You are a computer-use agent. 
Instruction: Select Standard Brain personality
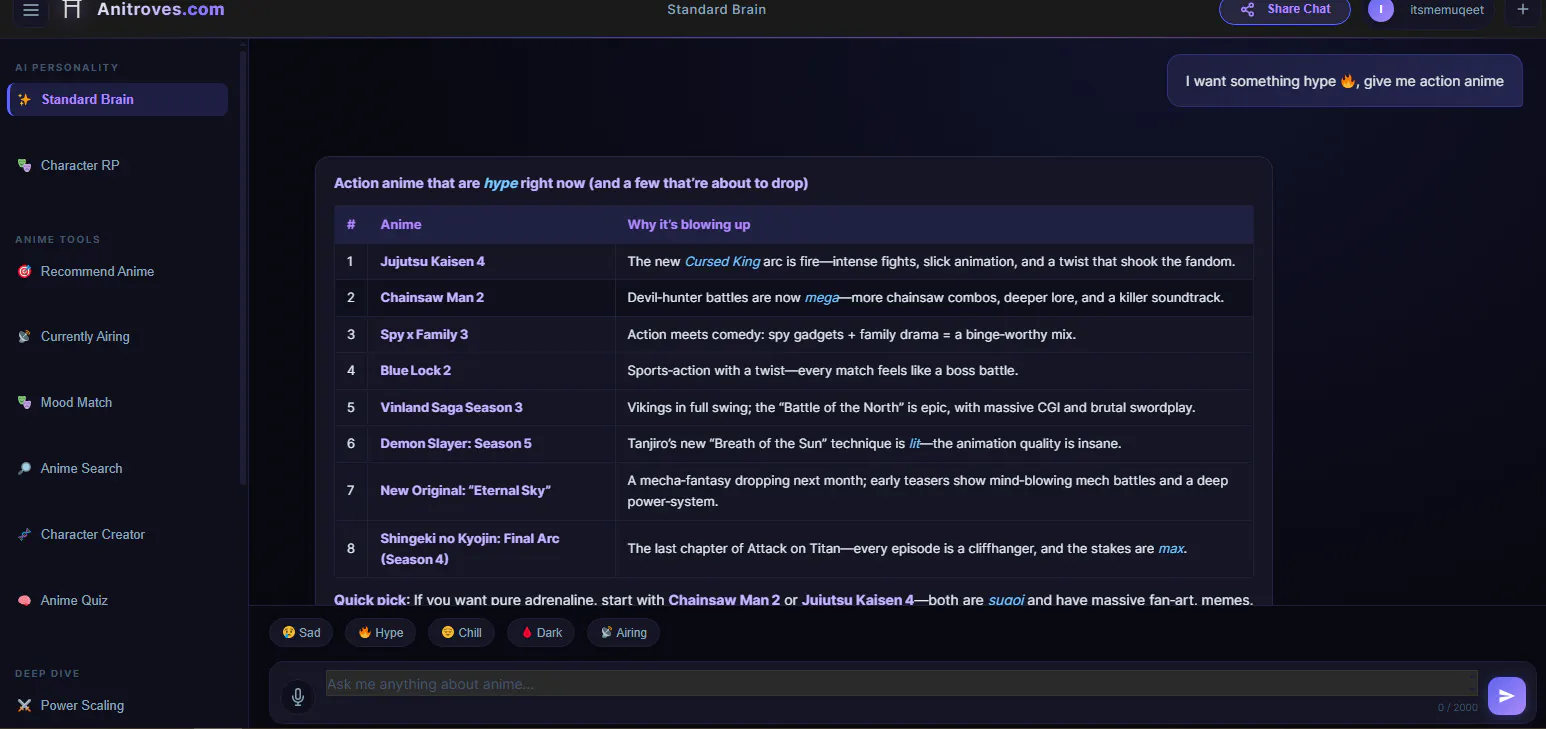point(118,100)
